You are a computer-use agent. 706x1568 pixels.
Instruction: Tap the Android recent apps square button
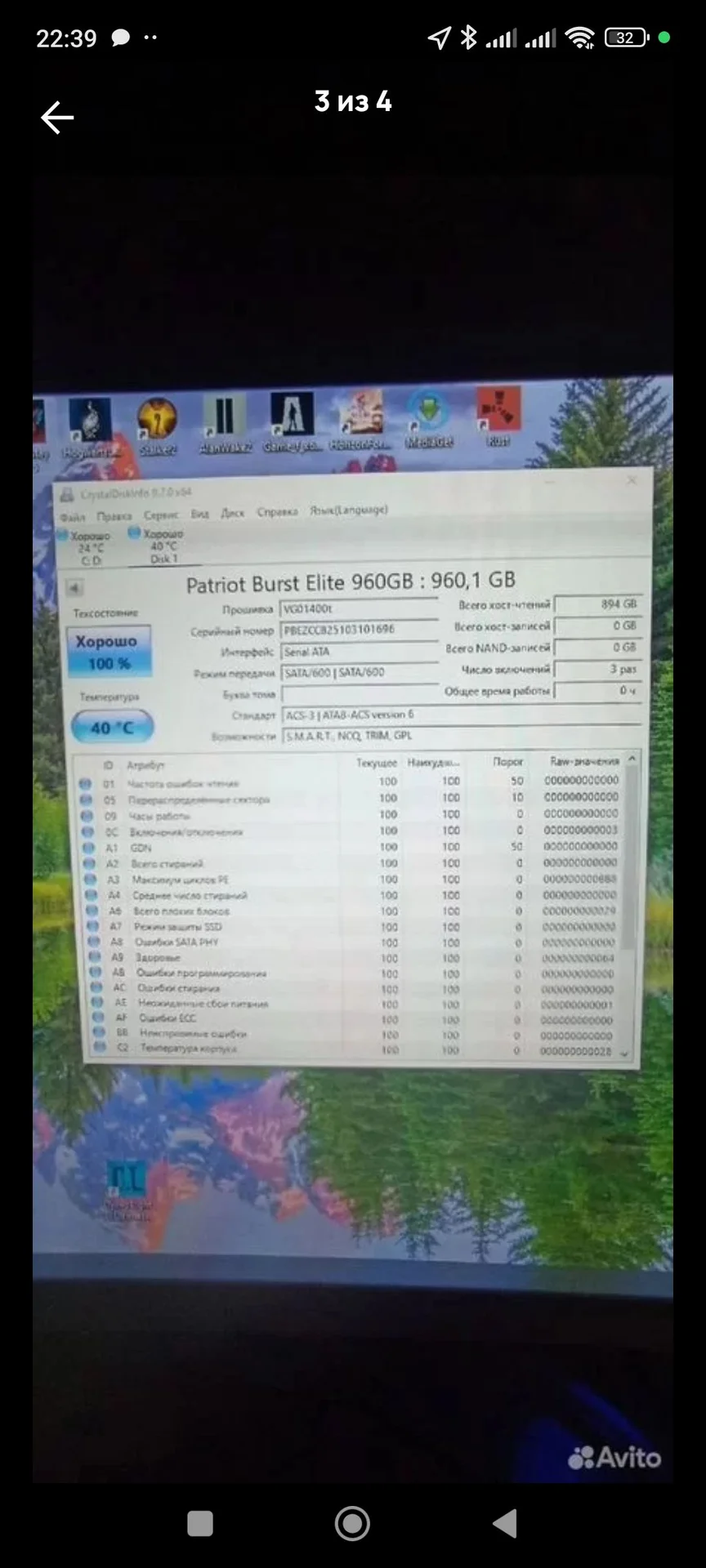[200, 1524]
